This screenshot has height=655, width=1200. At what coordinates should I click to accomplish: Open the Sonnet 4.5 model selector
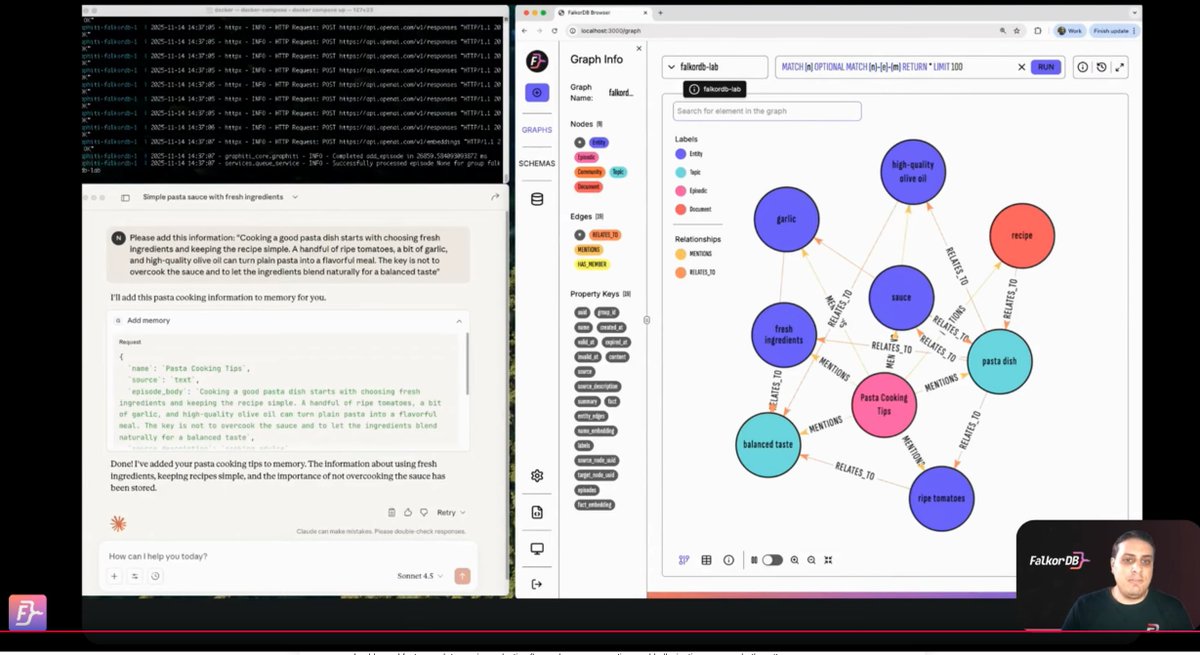point(420,576)
